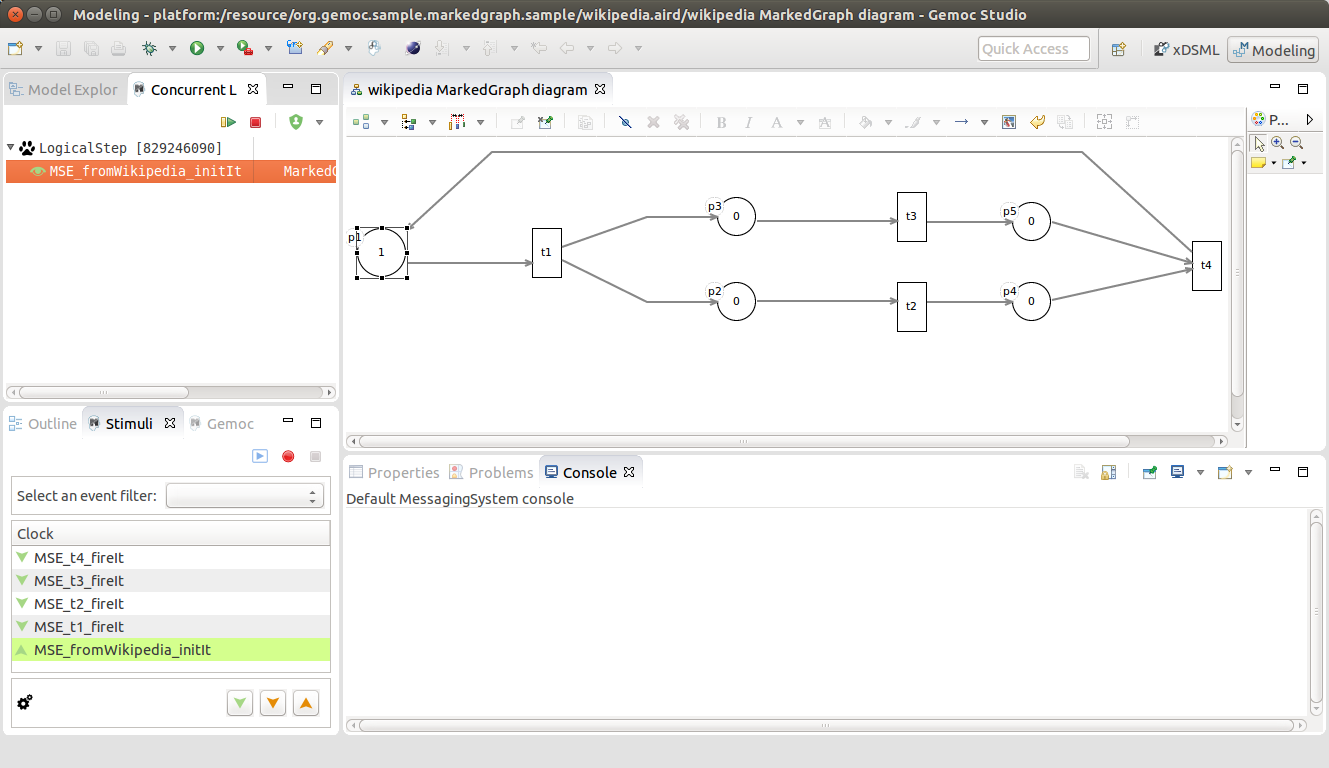Click the red record button in Stimuli panel
Viewport: 1329px width, 768px height.
point(288,456)
